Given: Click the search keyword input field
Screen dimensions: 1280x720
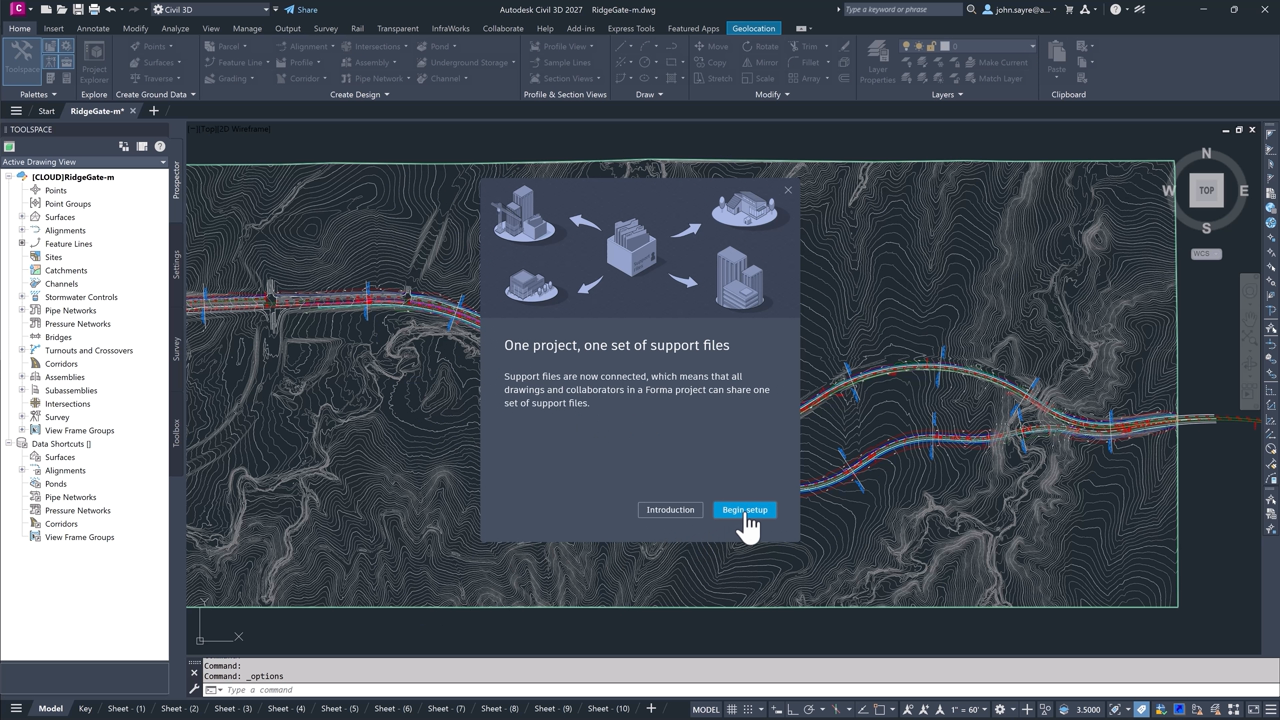Looking at the screenshot, I should (902, 10).
